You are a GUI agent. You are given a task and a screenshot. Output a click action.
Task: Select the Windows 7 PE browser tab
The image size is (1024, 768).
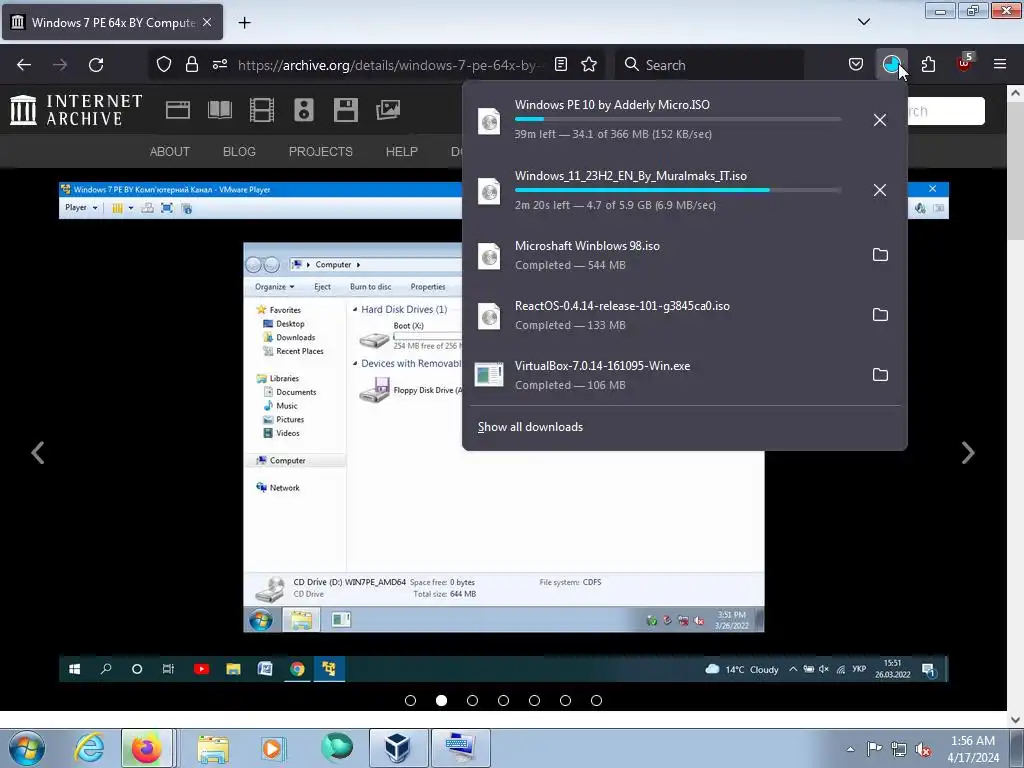pyautogui.click(x=112, y=22)
